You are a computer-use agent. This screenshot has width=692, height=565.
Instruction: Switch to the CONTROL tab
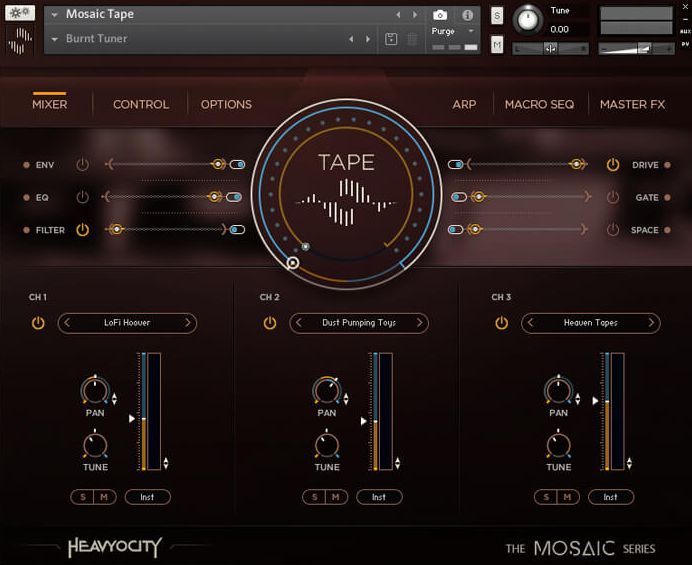141,105
